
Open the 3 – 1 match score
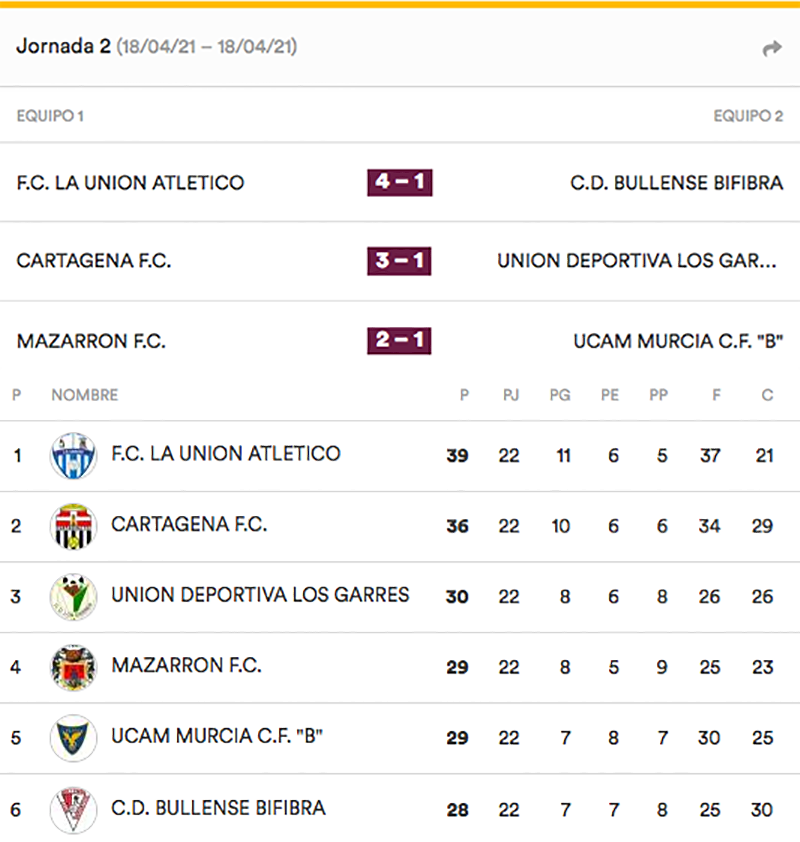[399, 261]
